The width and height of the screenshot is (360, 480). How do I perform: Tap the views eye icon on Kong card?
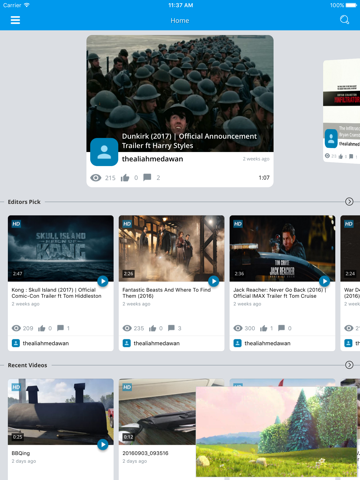(x=16, y=328)
